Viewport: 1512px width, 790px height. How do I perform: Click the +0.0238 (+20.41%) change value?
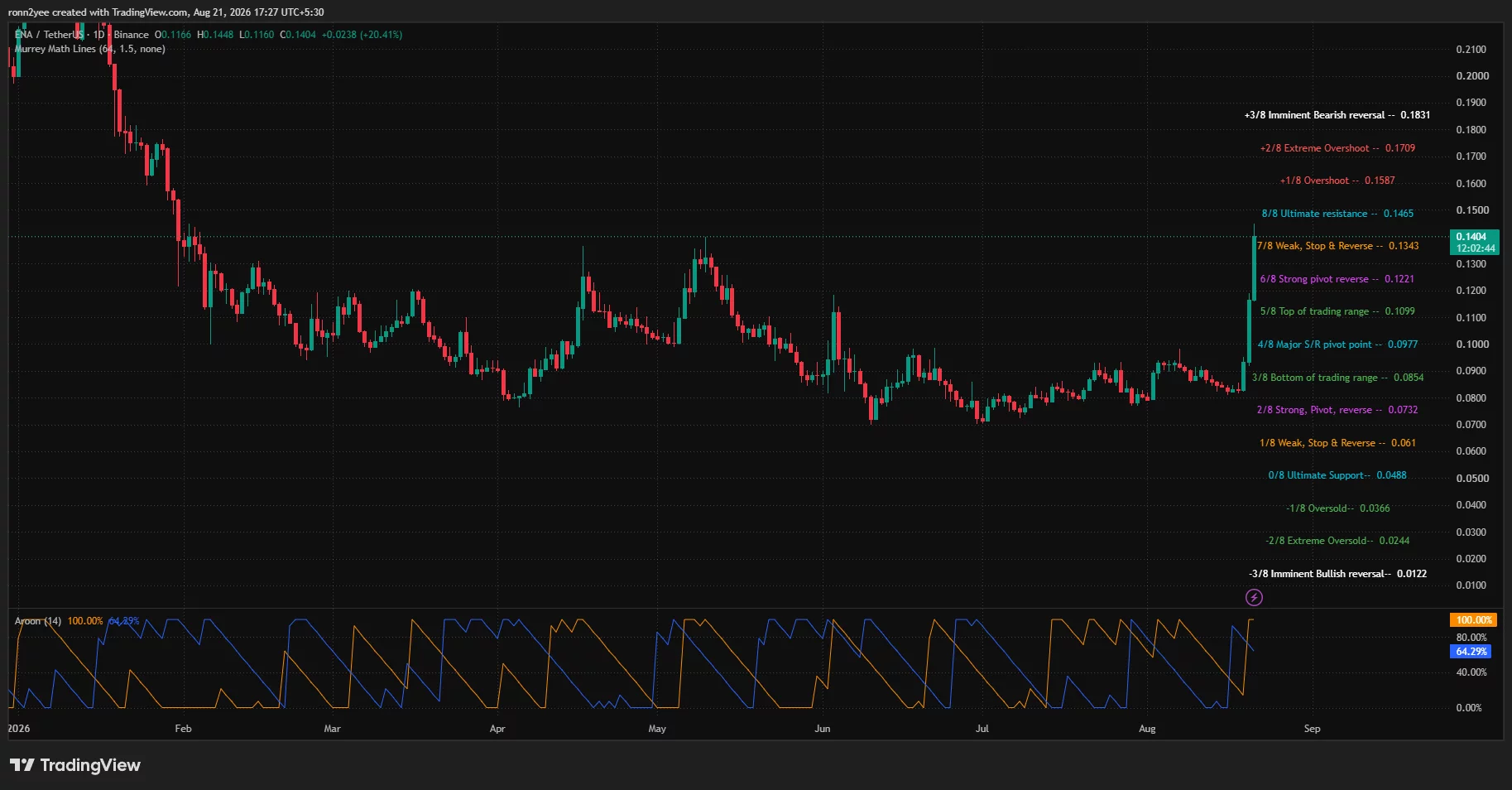(x=362, y=35)
